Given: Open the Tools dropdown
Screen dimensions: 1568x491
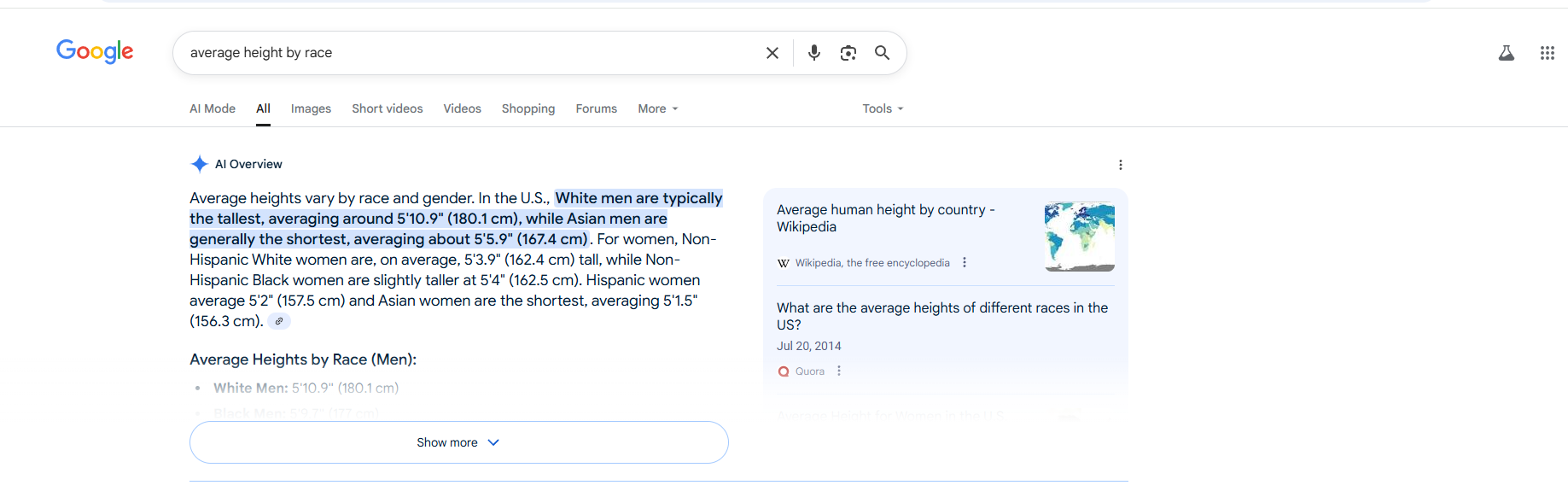Looking at the screenshot, I should [x=883, y=108].
